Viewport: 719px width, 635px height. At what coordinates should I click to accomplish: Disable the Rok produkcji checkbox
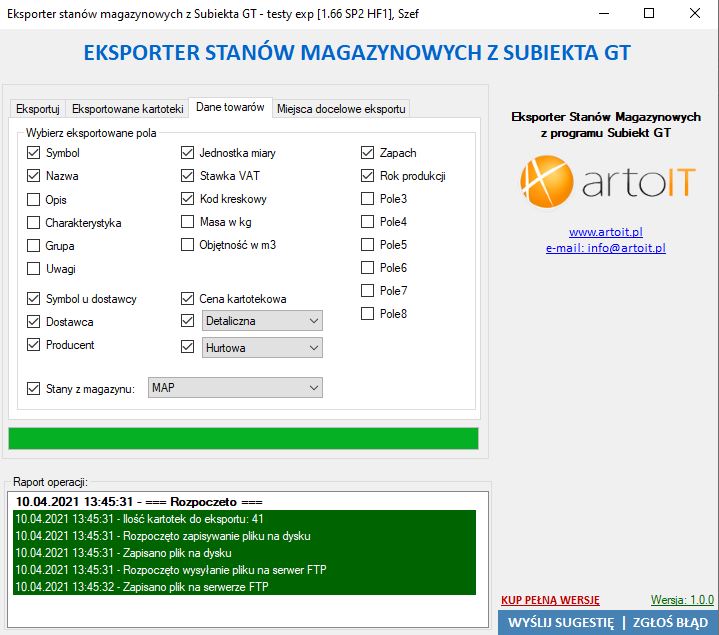[x=368, y=176]
